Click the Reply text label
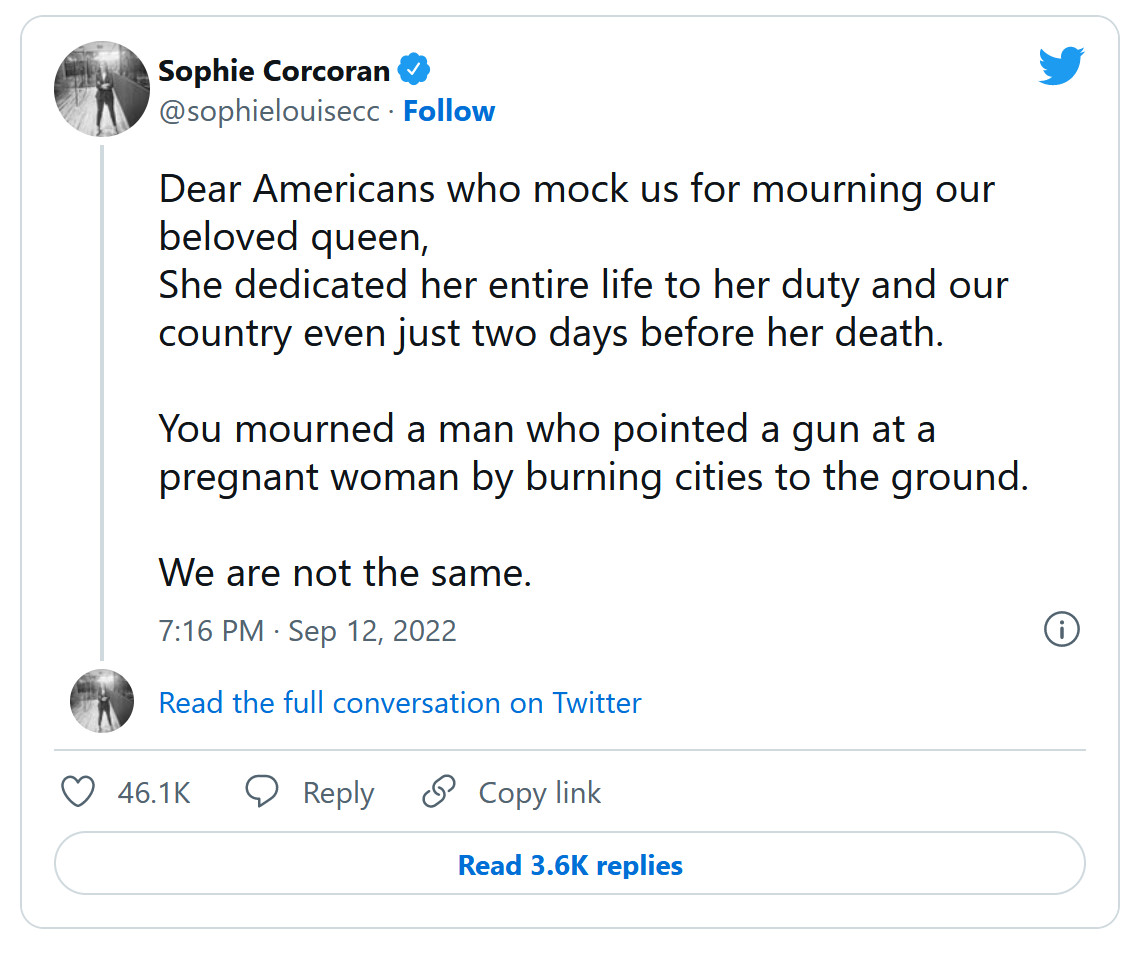This screenshot has width=1145, height=961. pos(338,793)
